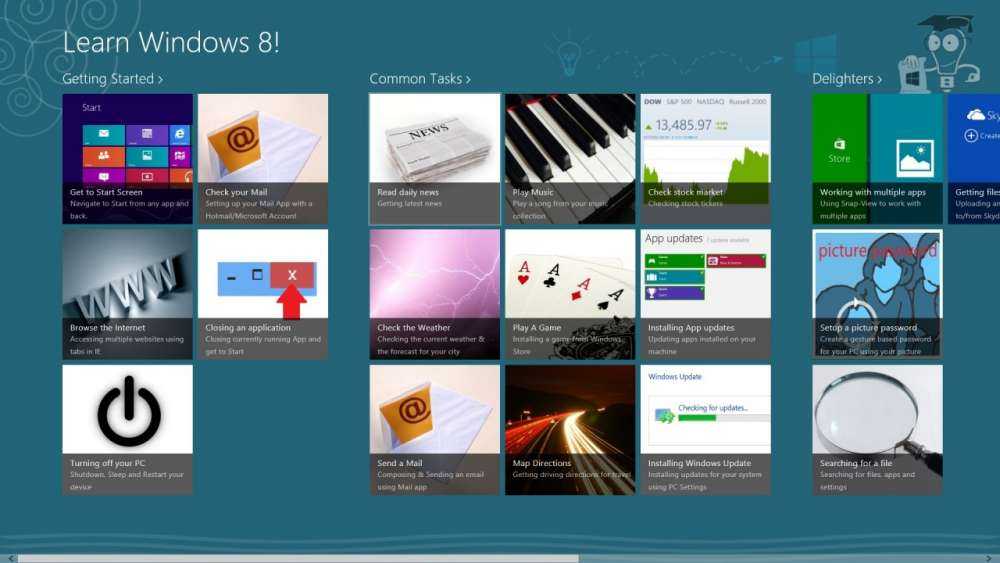Screen dimensions: 1000x563
Task: Open the Play A Game cards tile
Action: (x=570, y=295)
